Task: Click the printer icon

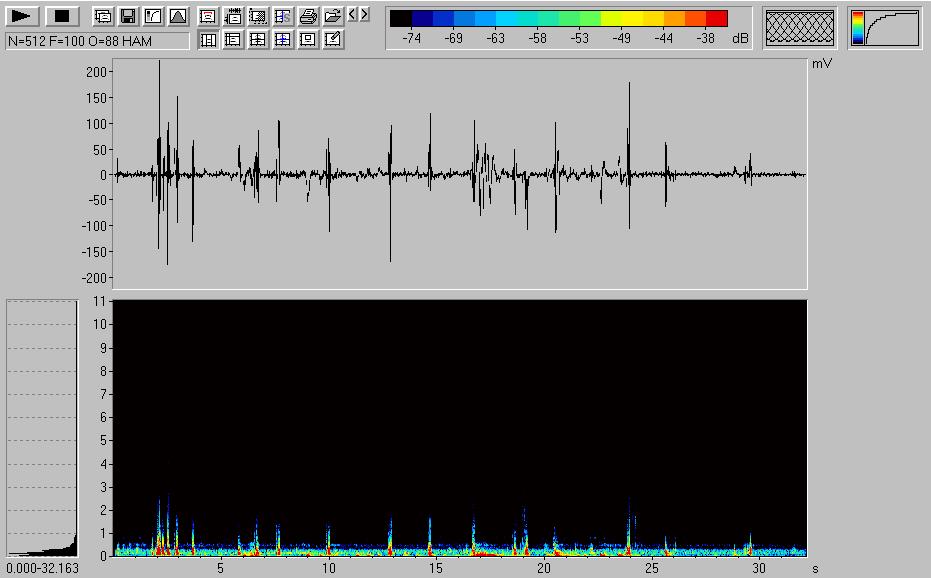Action: pyautogui.click(x=309, y=16)
